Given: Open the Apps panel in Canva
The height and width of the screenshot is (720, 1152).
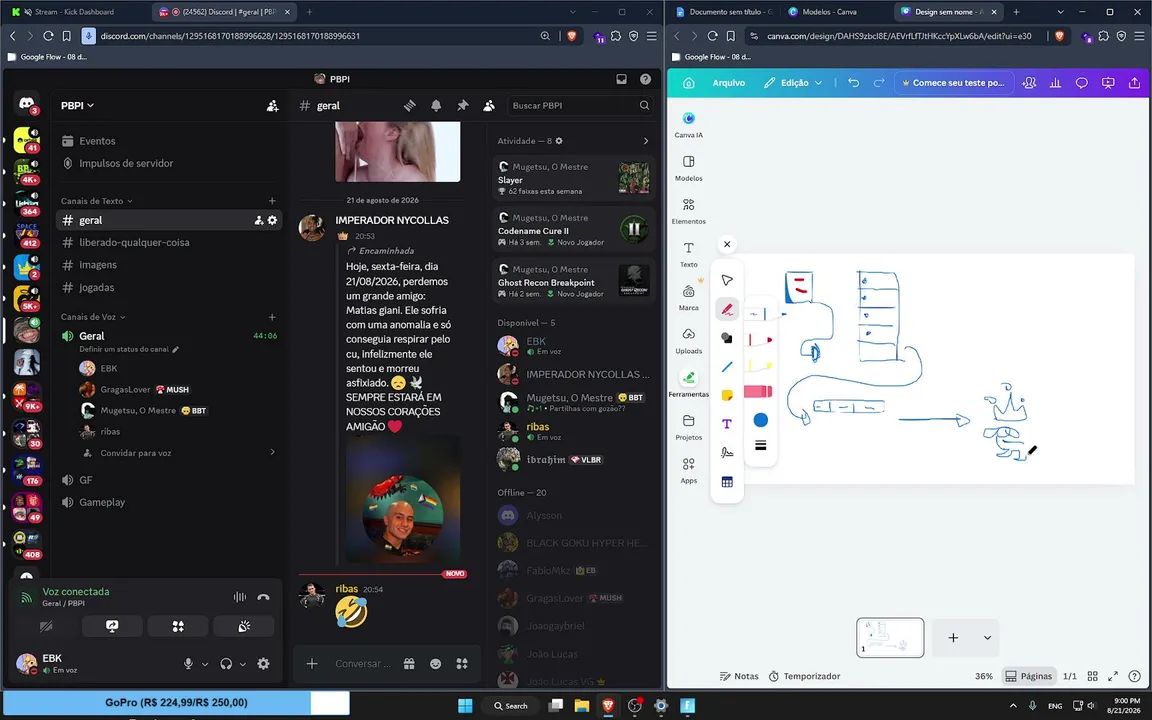Looking at the screenshot, I should coord(688,470).
